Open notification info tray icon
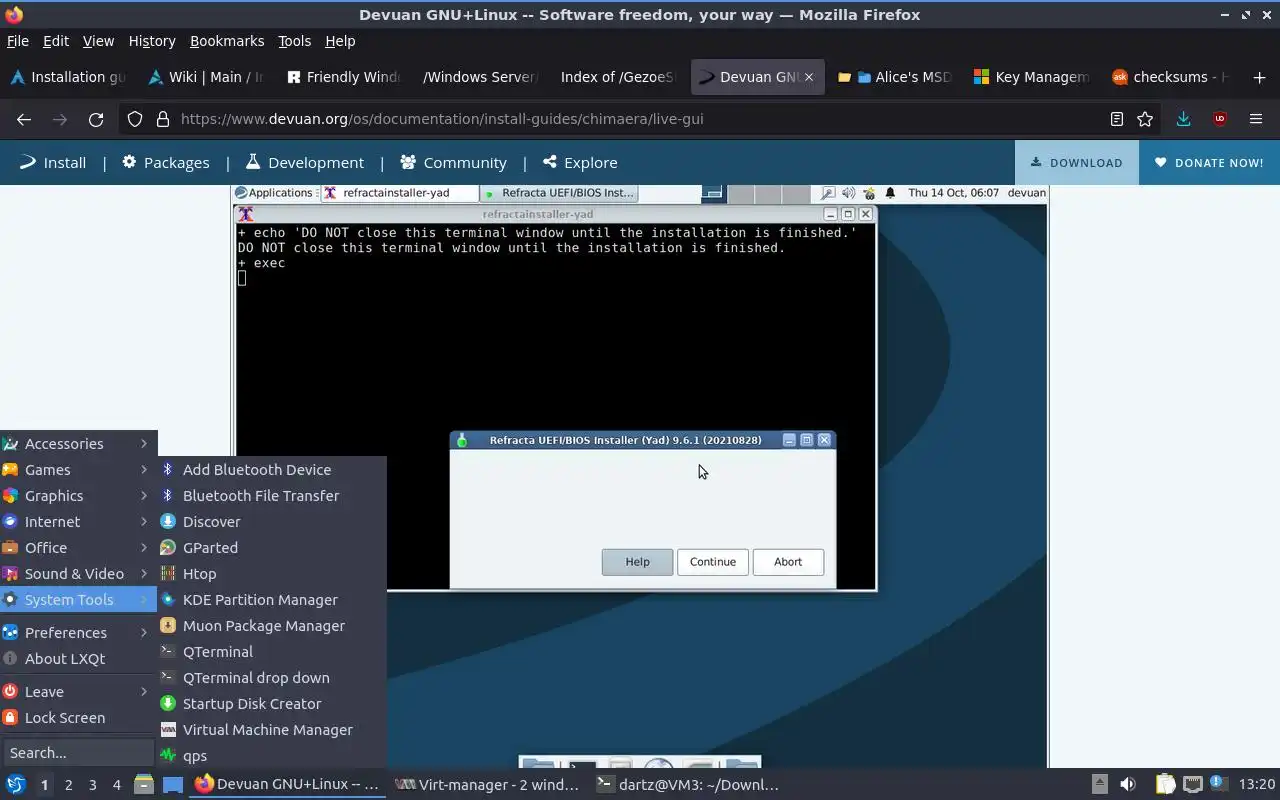The height and width of the screenshot is (800, 1280). click(x=1218, y=784)
